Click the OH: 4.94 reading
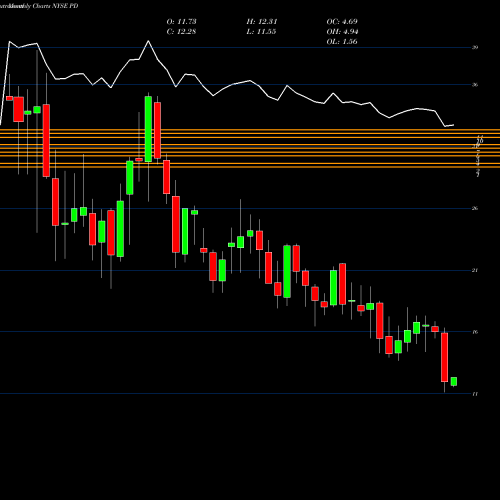 342,32
